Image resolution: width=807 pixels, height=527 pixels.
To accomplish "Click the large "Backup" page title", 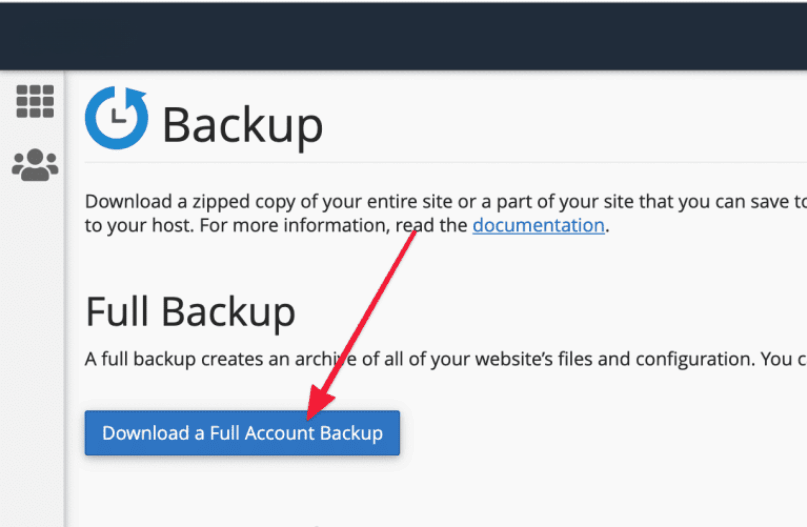I will [242, 125].
